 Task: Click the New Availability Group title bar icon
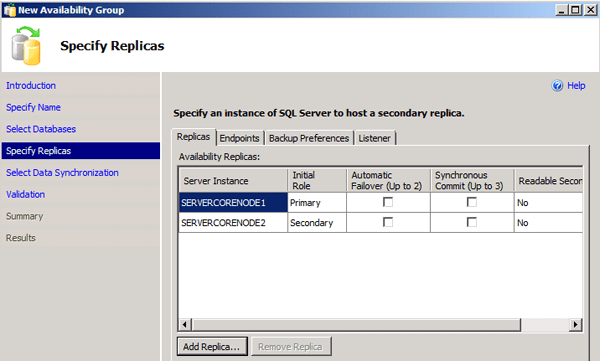click(9, 10)
